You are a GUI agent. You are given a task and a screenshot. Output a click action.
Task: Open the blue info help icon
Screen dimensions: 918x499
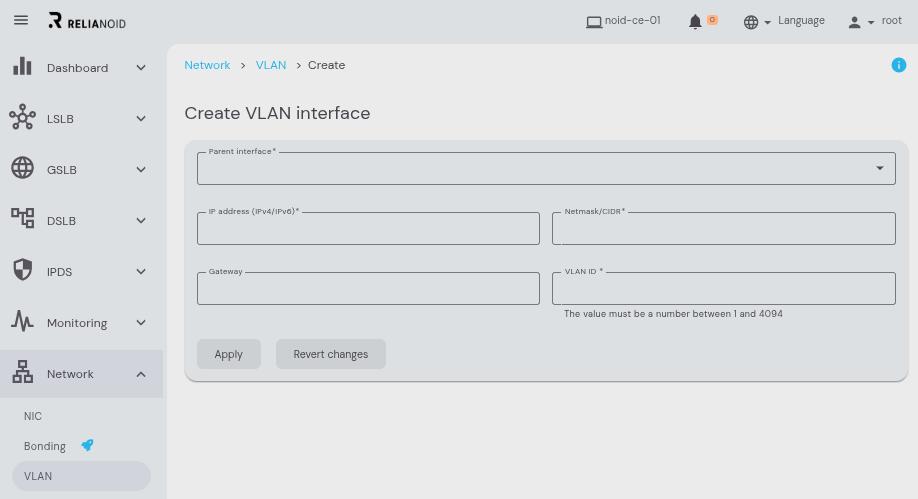(899, 65)
